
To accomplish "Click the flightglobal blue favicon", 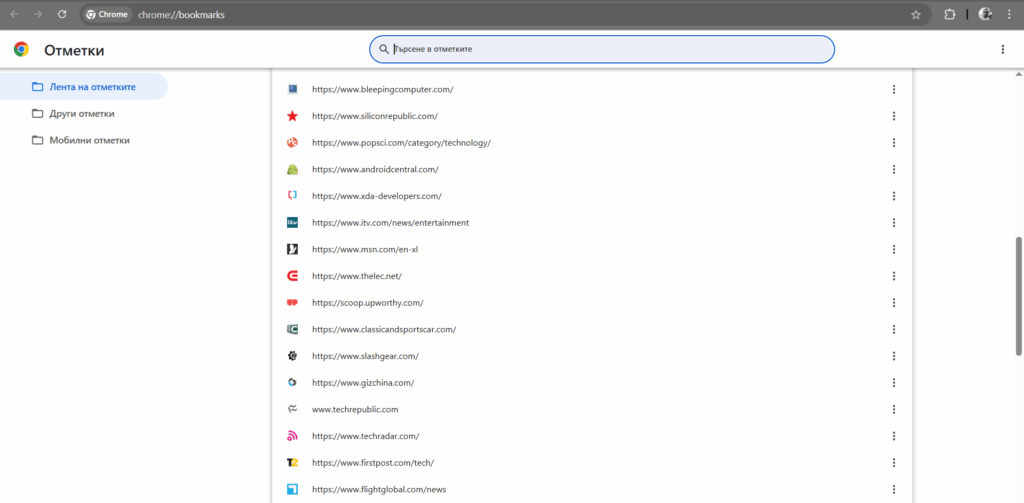I will coord(293,489).
